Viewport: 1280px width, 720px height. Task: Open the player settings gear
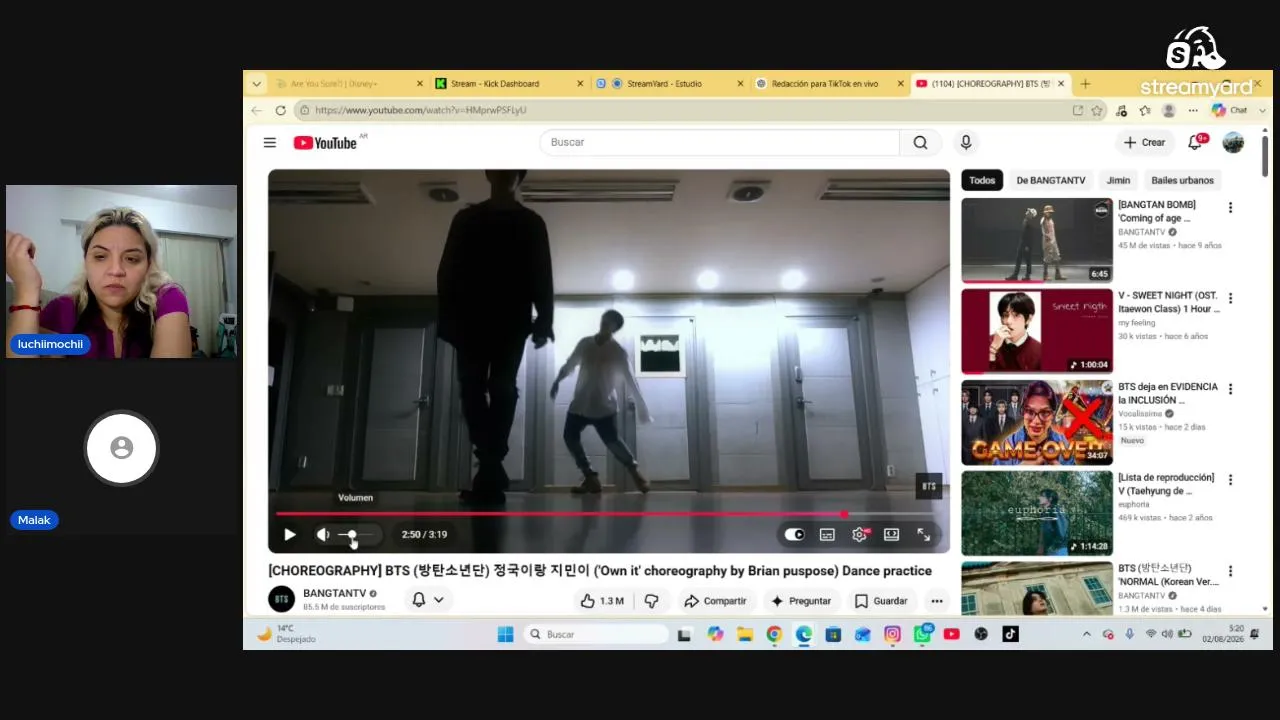click(859, 535)
